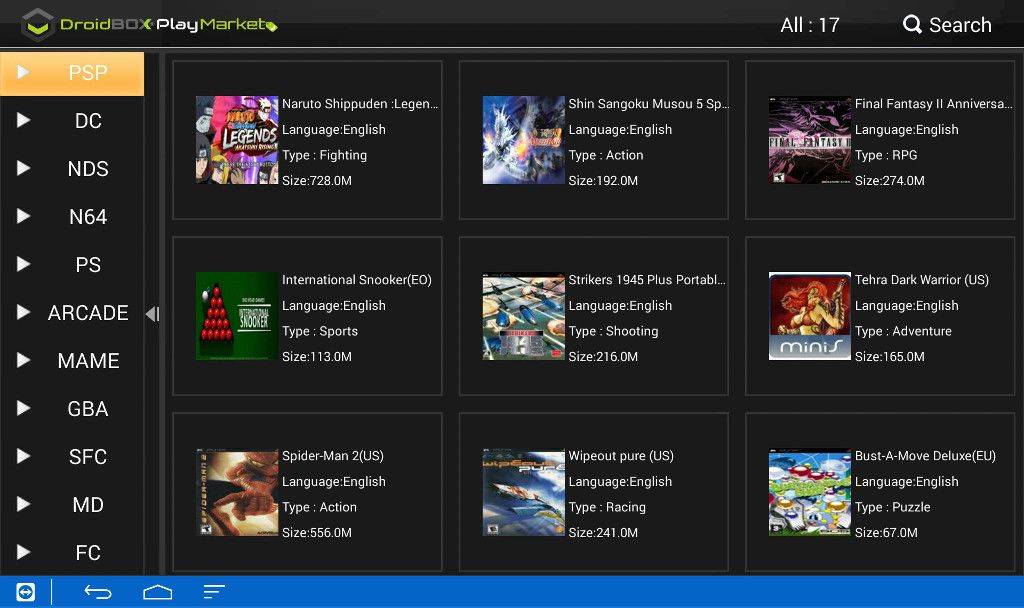Open Wipeout pure cover thumbnail
The image size is (1024, 608).
[x=524, y=492]
